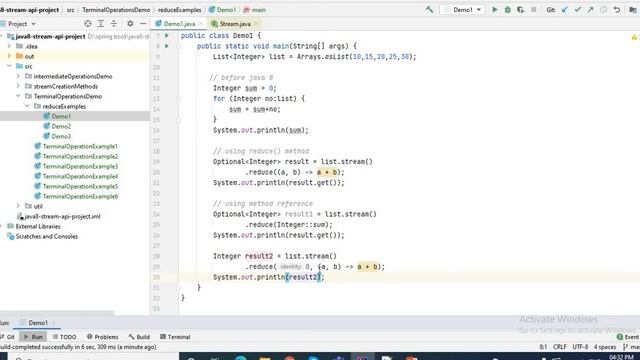Click the taskbar clock showing 04:32 PM

[621, 357]
